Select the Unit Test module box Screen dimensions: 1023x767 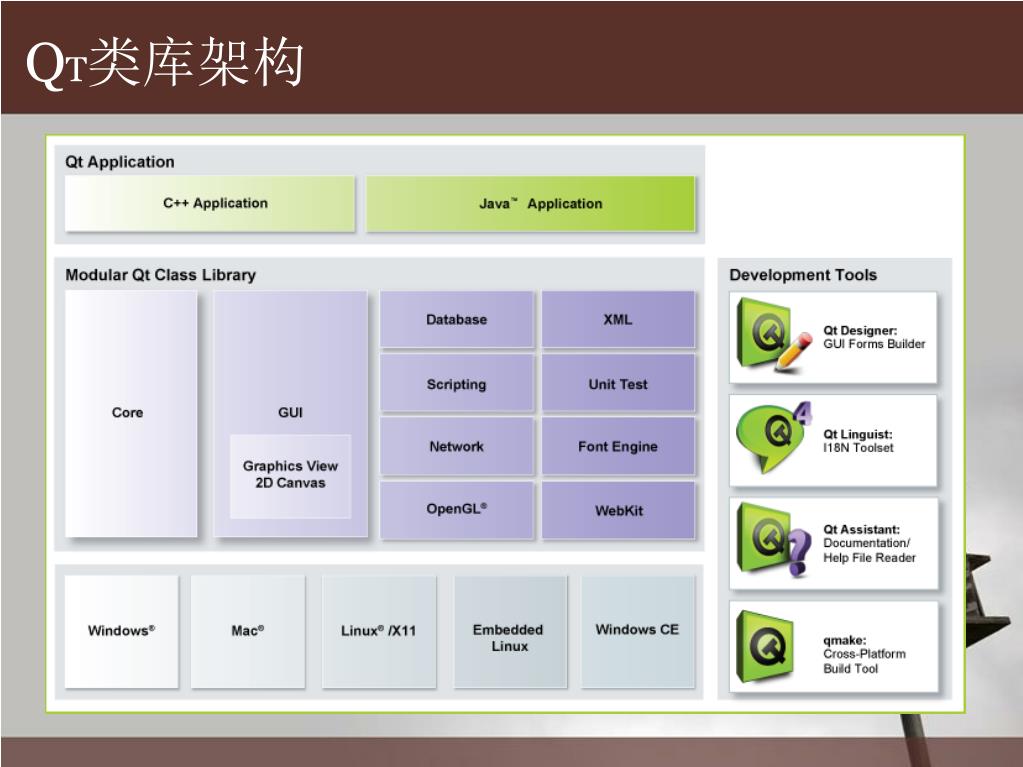618,384
